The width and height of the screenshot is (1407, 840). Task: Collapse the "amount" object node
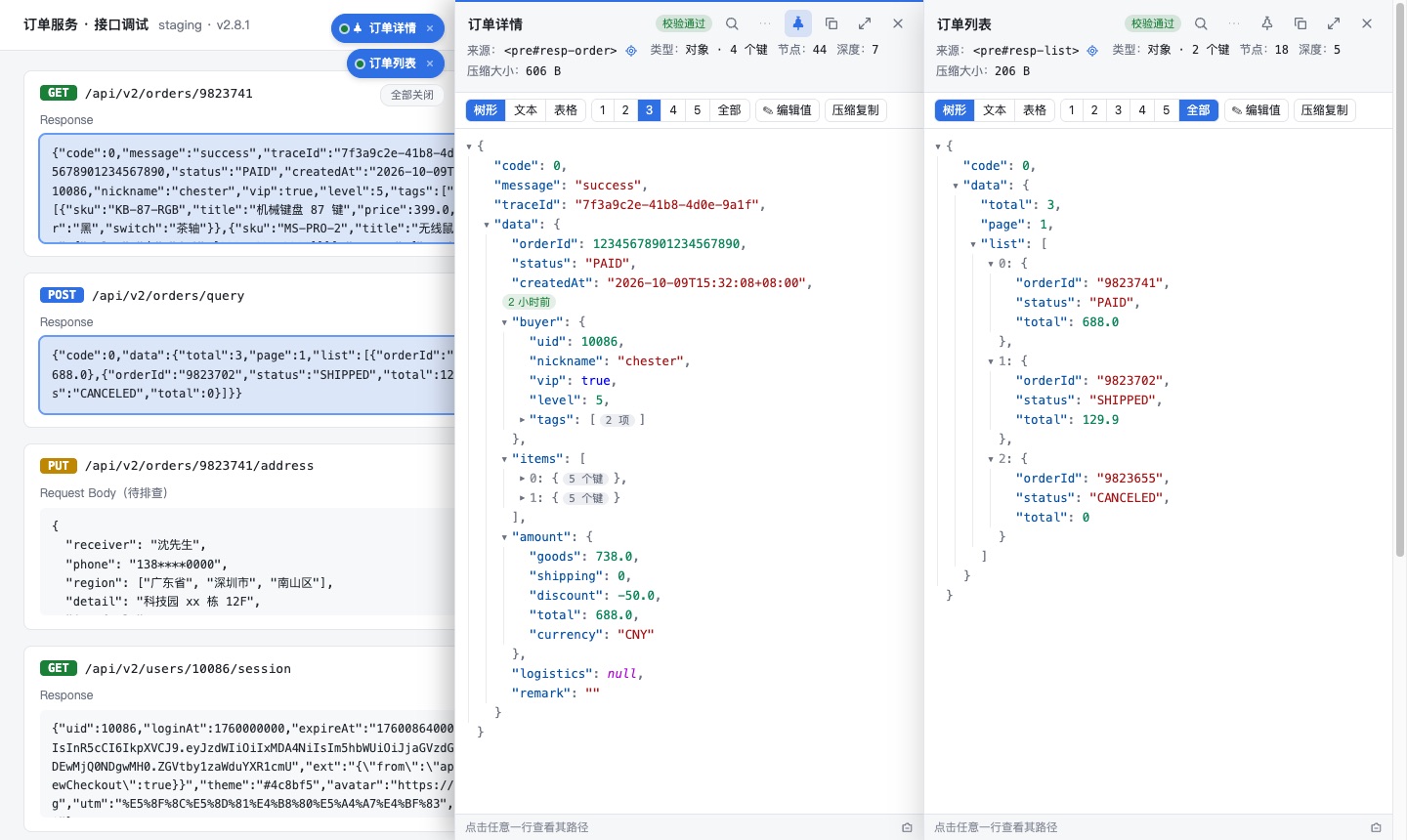point(505,537)
